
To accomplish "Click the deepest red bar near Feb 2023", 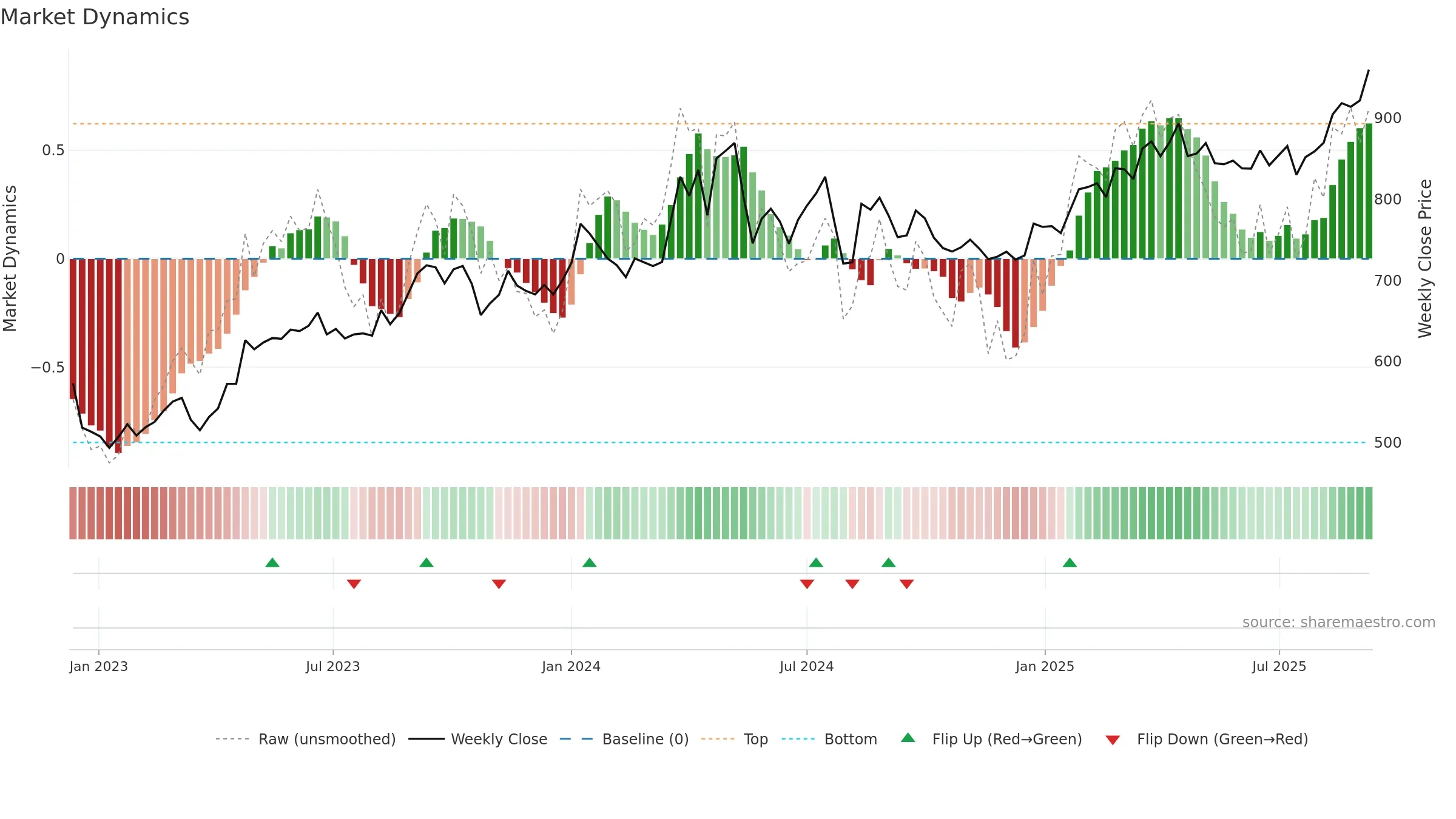I will (118, 356).
